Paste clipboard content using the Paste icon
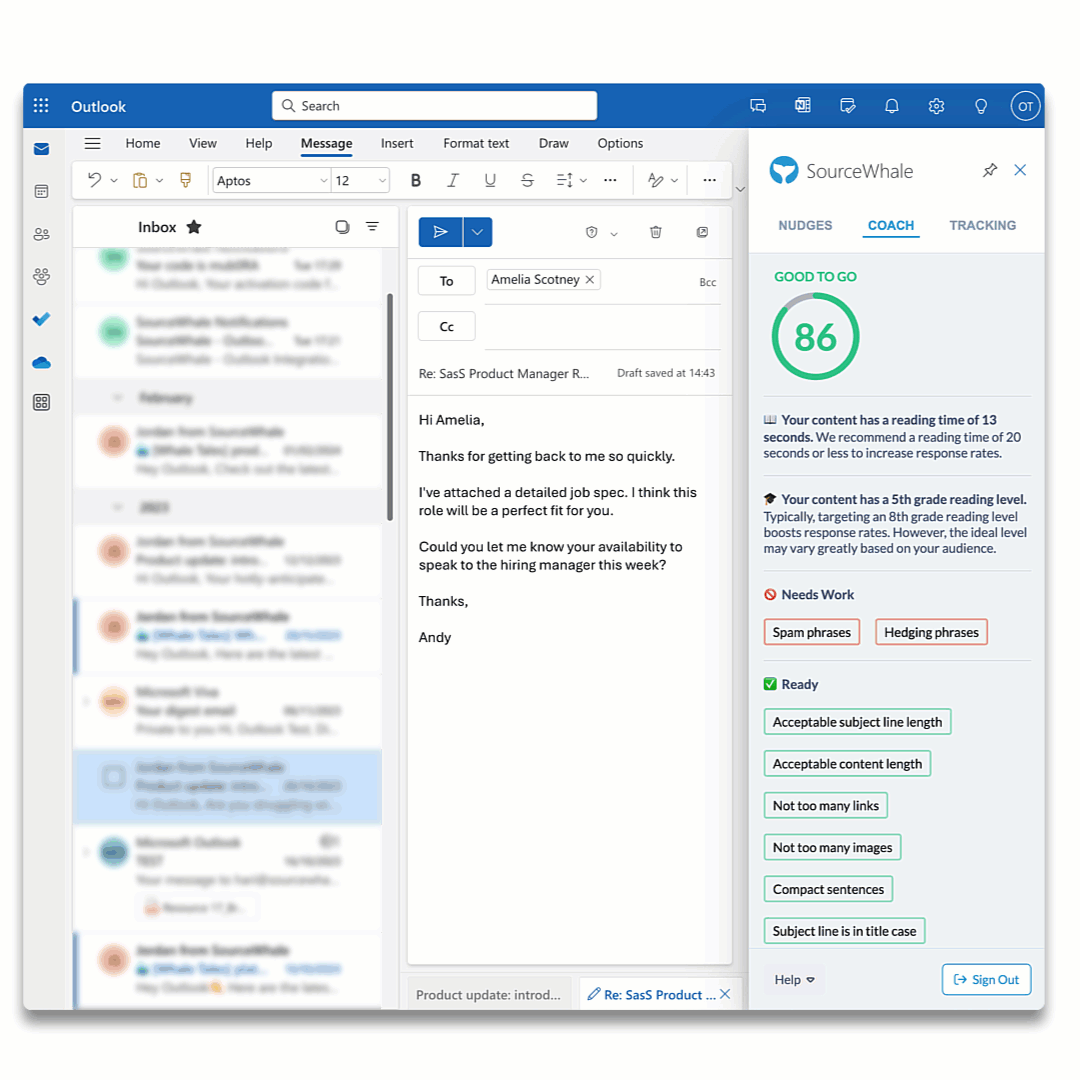This screenshot has width=1080, height=1080. point(140,180)
